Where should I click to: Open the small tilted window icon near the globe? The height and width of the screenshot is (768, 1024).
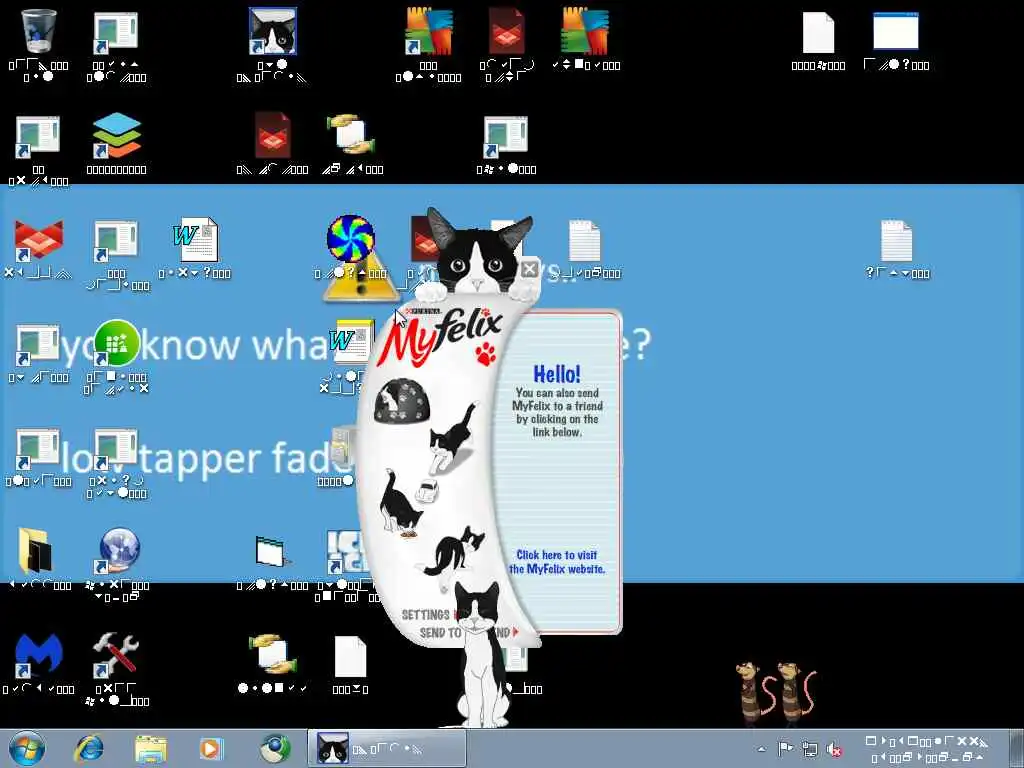(x=272, y=552)
